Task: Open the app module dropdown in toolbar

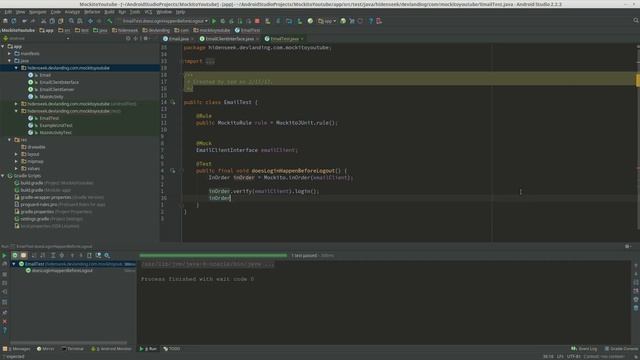Action: (327, 21)
